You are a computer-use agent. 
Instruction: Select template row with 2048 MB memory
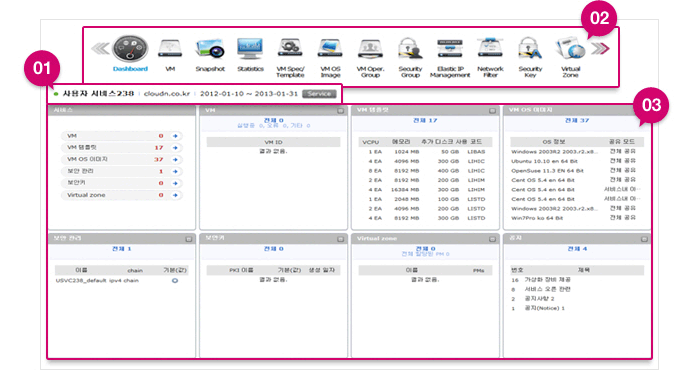pyautogui.click(x=425, y=199)
